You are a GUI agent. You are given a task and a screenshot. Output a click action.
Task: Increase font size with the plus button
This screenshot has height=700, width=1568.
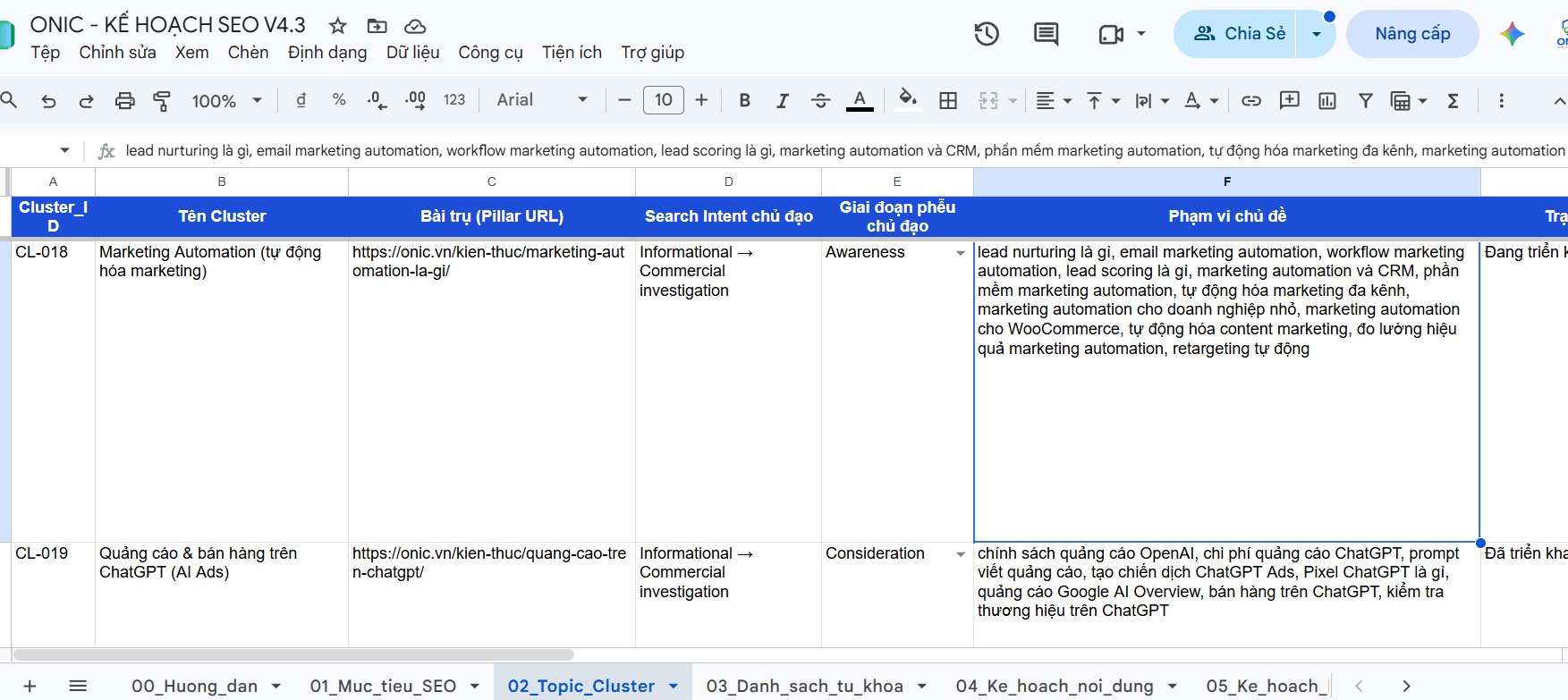702,100
